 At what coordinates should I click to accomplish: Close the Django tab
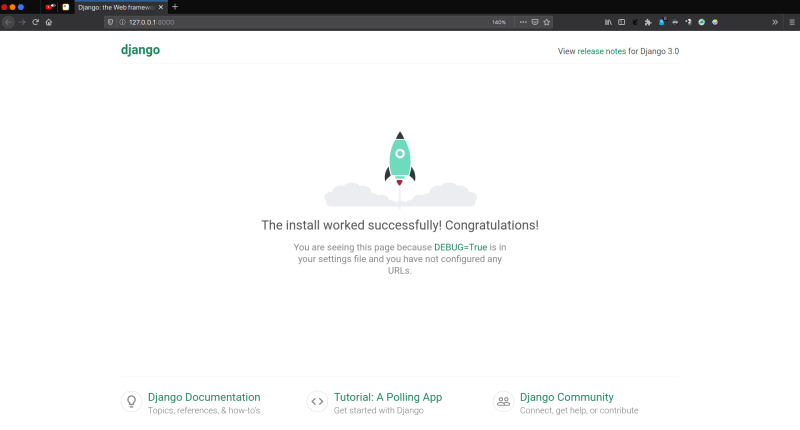point(161,7)
